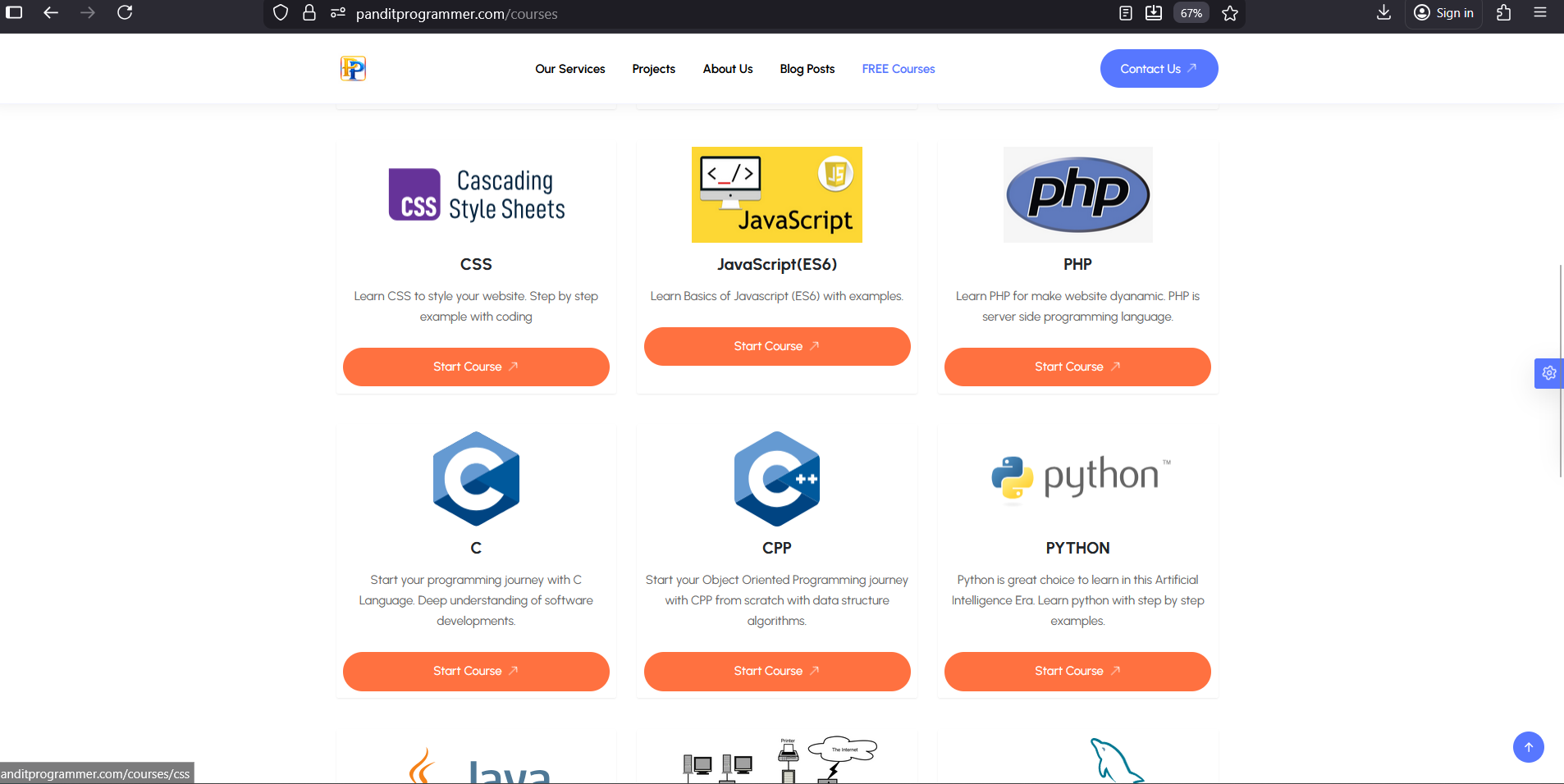This screenshot has height=784, width=1564.
Task: Open the Sign in account menu
Action: (x=1443, y=13)
